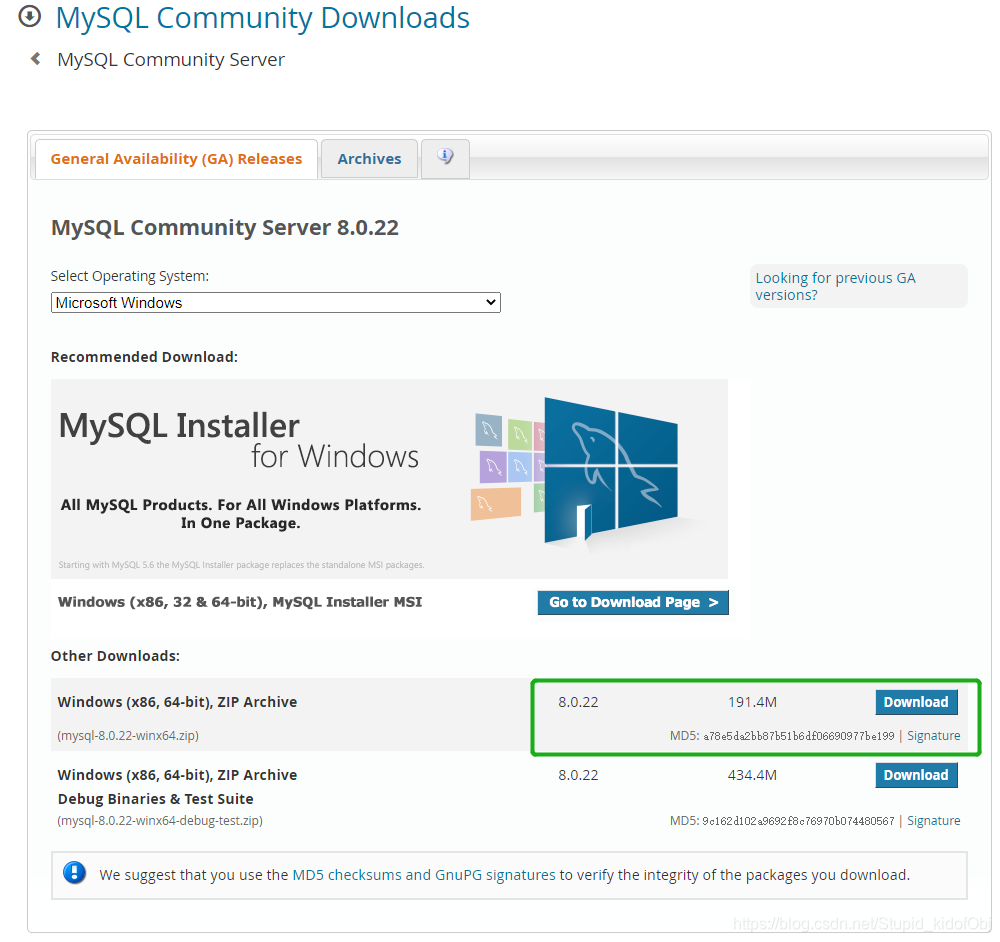Click the MySQL Installer for Windows banner

[389, 479]
